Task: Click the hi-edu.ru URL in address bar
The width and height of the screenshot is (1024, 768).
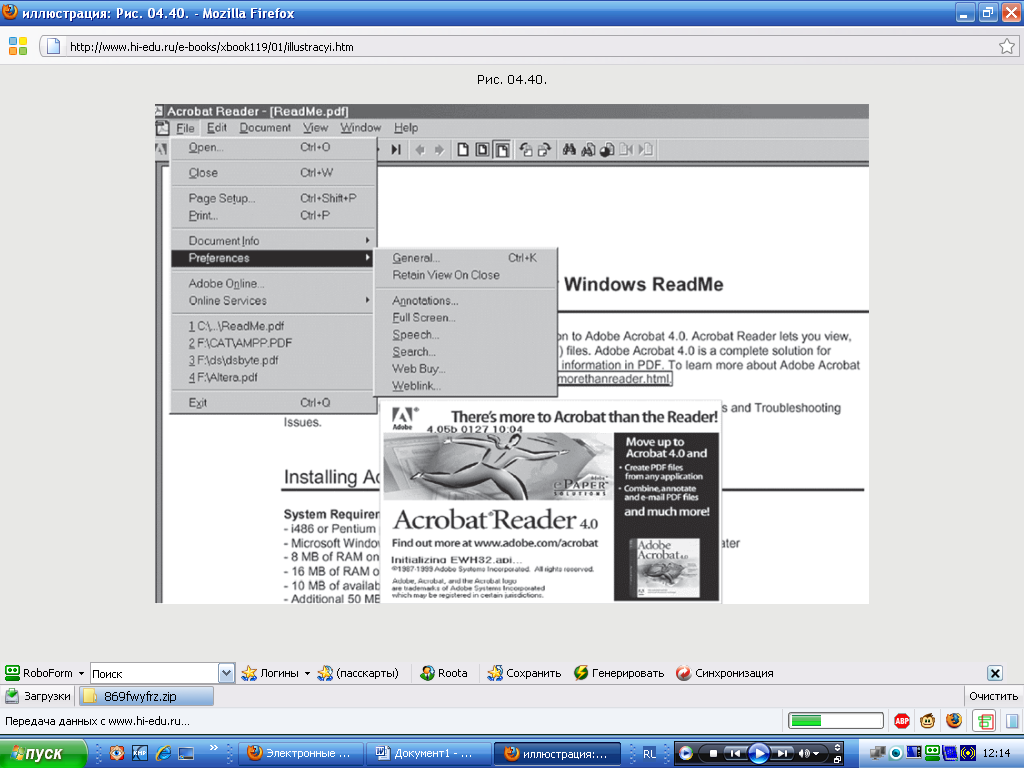Action: (212, 47)
